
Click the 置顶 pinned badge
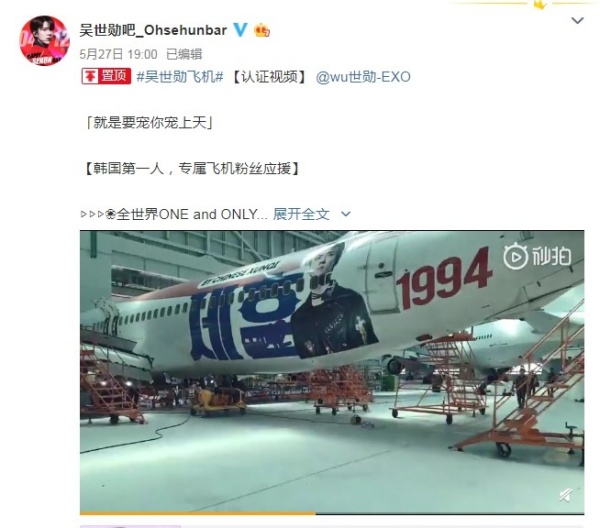tap(106, 76)
